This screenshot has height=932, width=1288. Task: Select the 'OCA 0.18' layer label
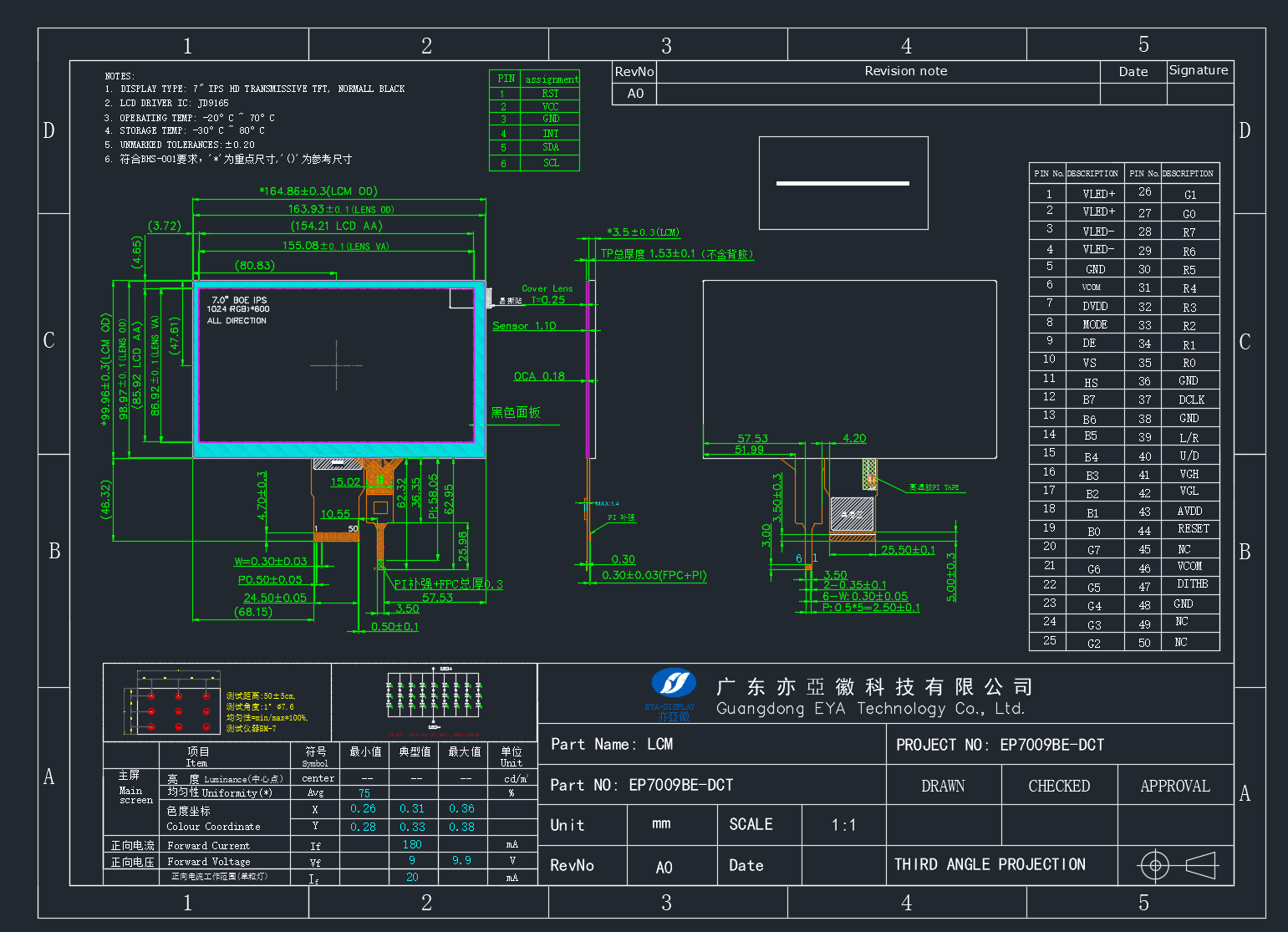pos(539,376)
